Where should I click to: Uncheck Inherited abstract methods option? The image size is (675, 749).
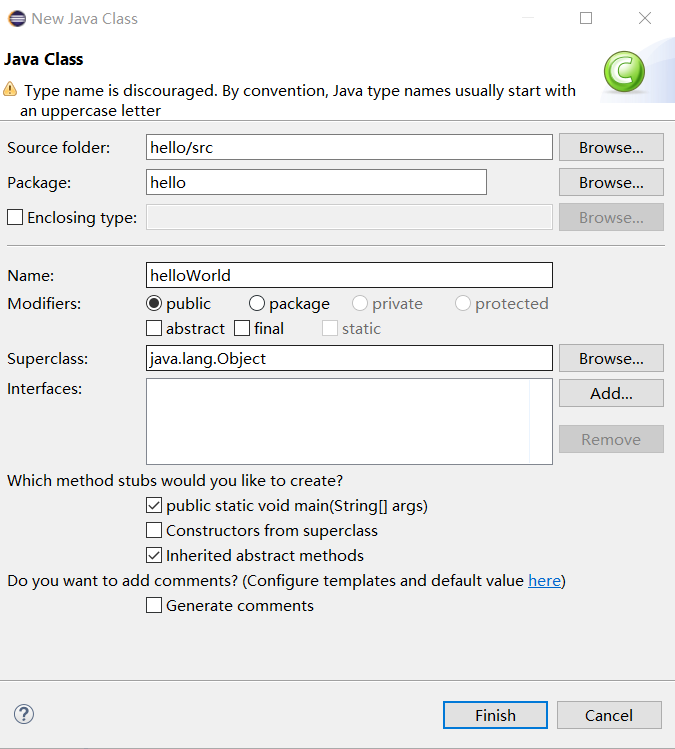click(154, 555)
